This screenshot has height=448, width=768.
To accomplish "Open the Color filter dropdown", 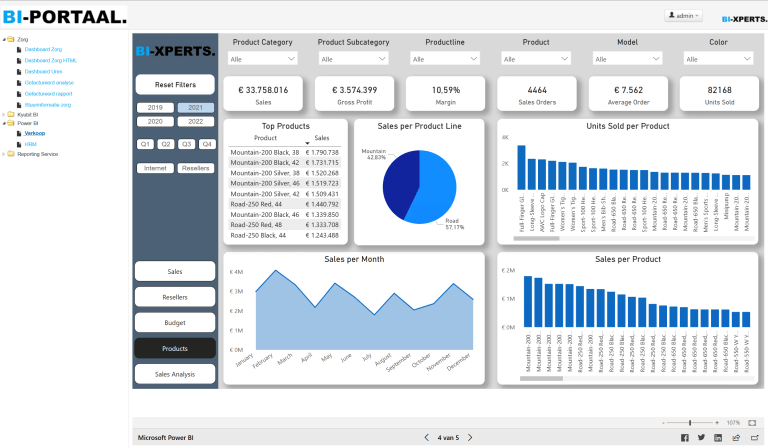I will (x=718, y=60).
